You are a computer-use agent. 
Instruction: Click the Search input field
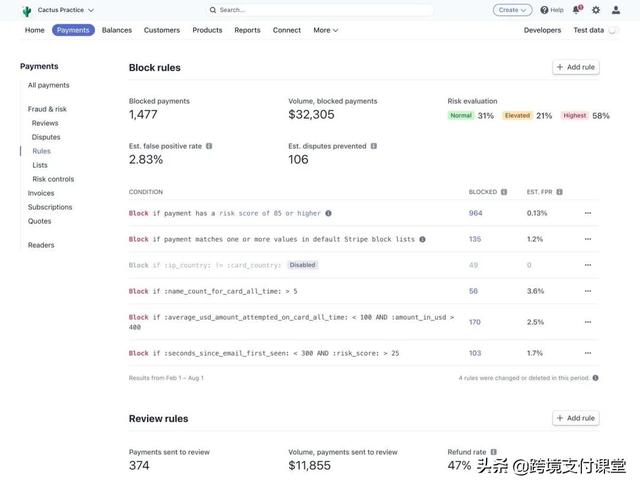(x=320, y=10)
